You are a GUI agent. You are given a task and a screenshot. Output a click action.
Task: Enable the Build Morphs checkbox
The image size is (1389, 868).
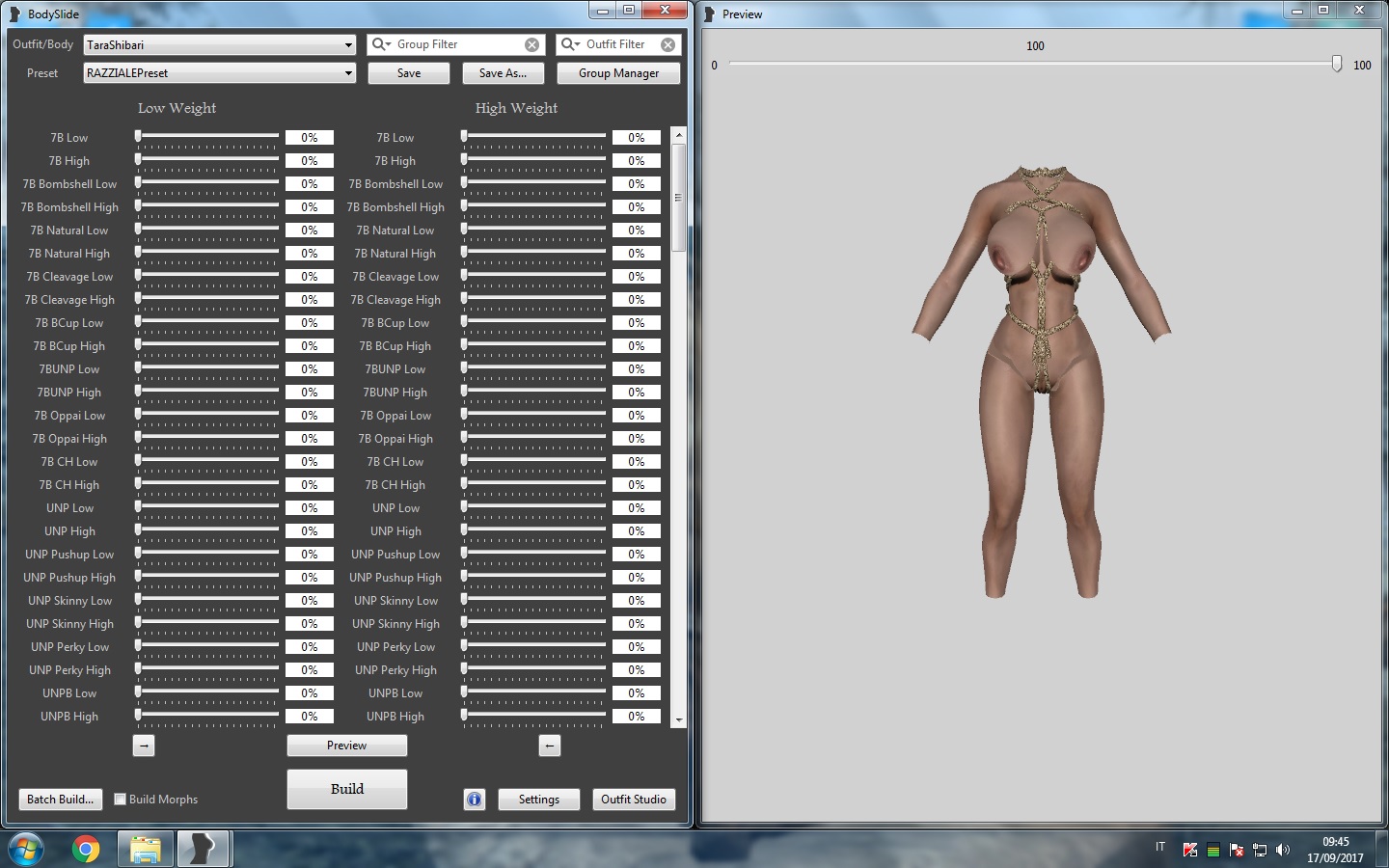tap(120, 800)
